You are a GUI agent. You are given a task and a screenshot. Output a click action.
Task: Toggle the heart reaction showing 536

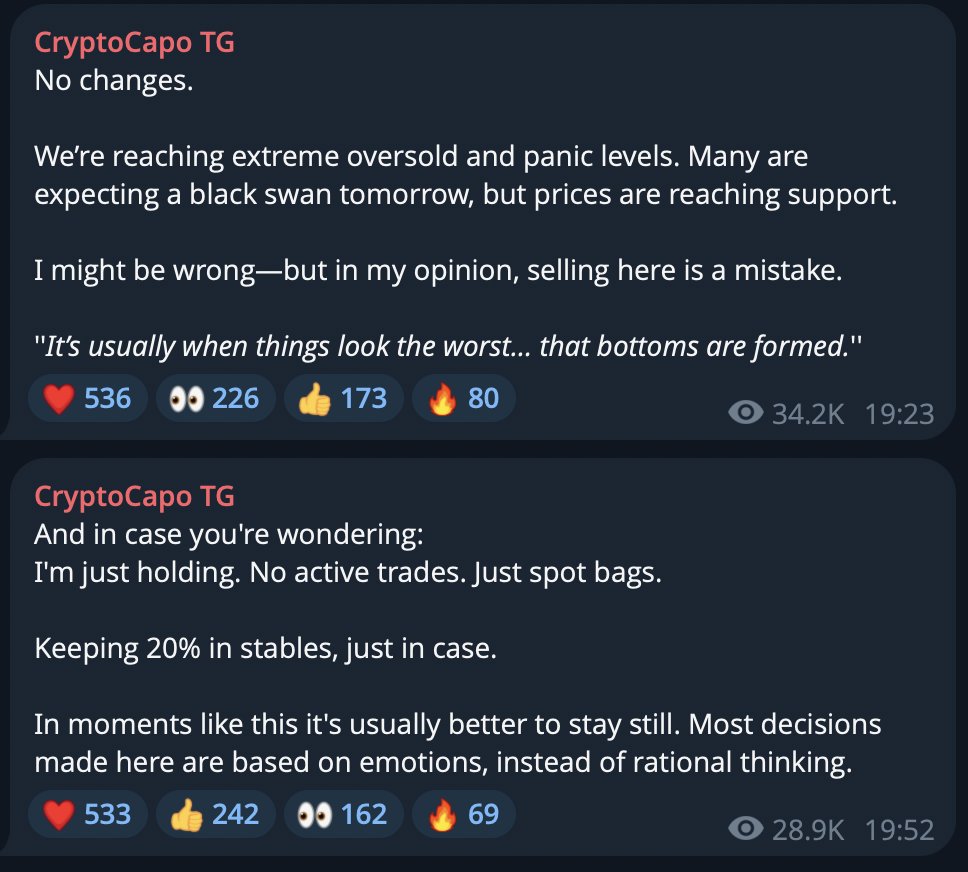point(87,398)
